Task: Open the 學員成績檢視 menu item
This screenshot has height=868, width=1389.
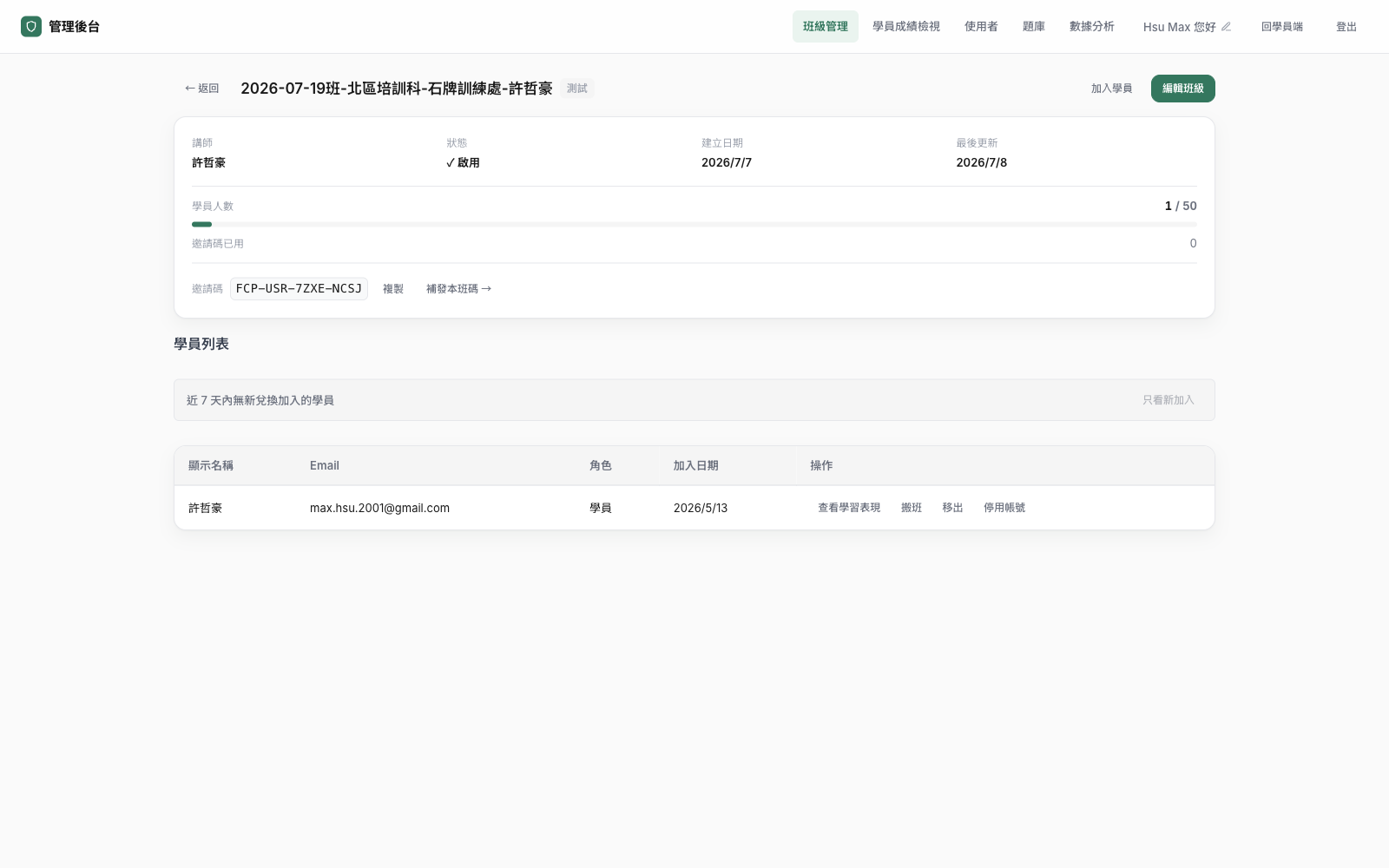Action: [906, 27]
